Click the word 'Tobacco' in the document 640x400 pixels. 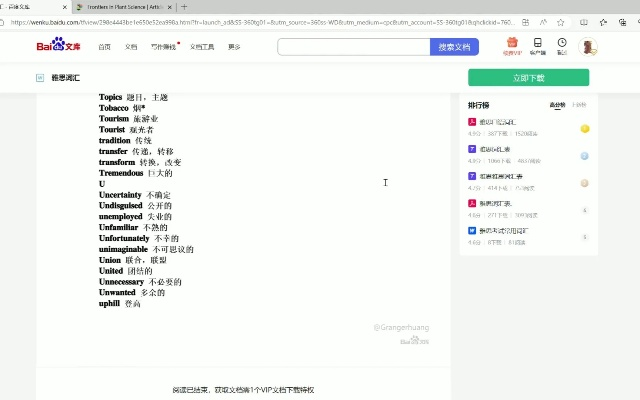click(113, 108)
